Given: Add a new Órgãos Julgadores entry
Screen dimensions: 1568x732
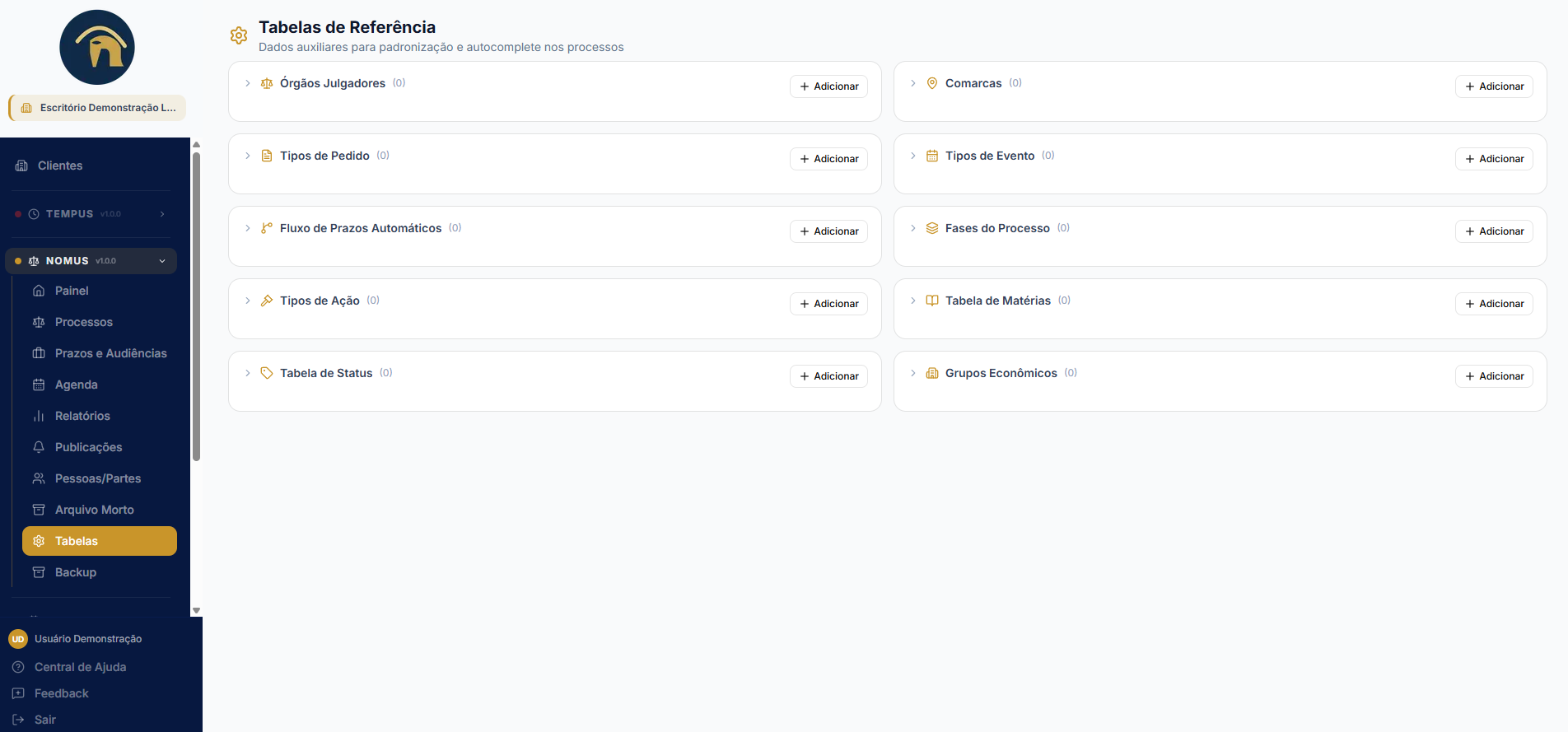Looking at the screenshot, I should point(828,86).
